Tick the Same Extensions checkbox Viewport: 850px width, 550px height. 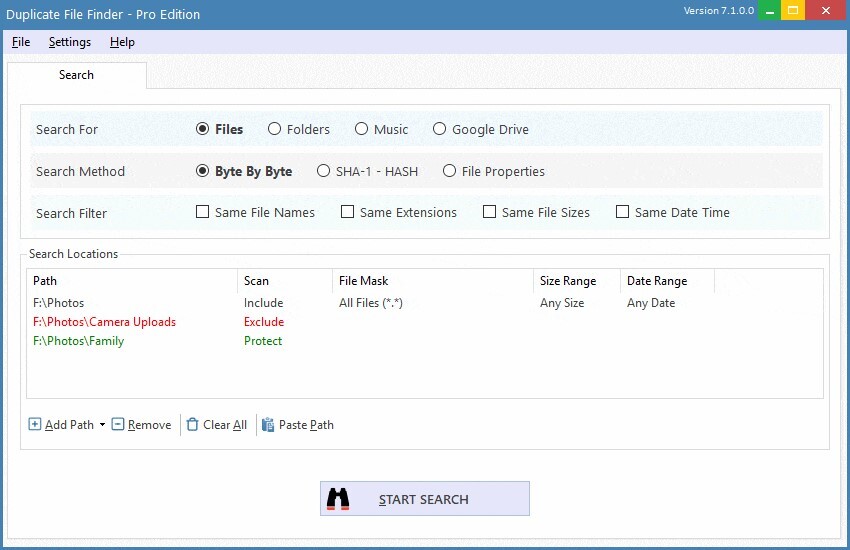(x=348, y=212)
